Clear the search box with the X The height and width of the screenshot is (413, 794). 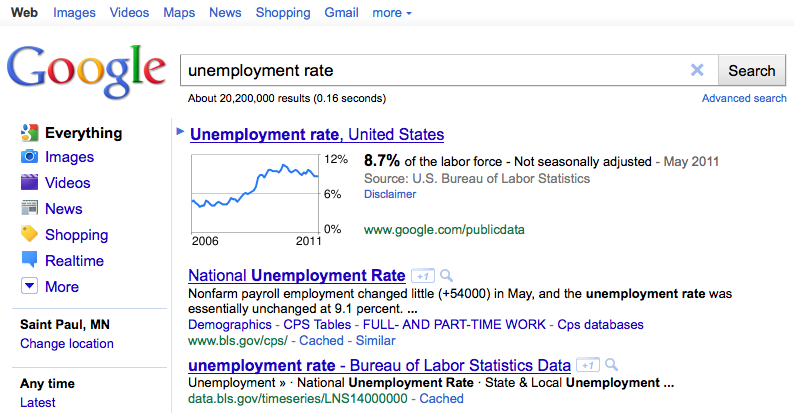tap(697, 70)
